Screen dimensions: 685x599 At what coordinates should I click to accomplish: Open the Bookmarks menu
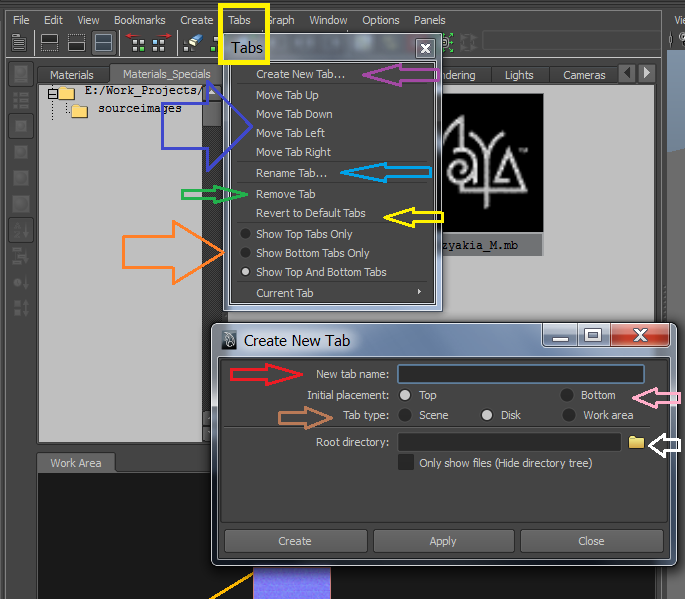tap(140, 20)
